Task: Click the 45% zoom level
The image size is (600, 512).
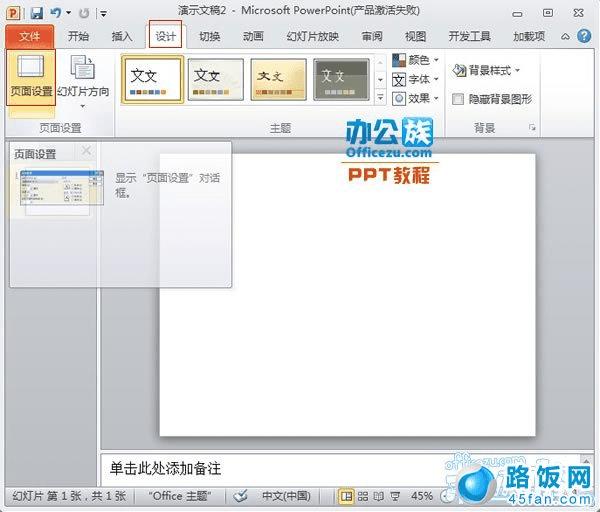Action: 422,496
